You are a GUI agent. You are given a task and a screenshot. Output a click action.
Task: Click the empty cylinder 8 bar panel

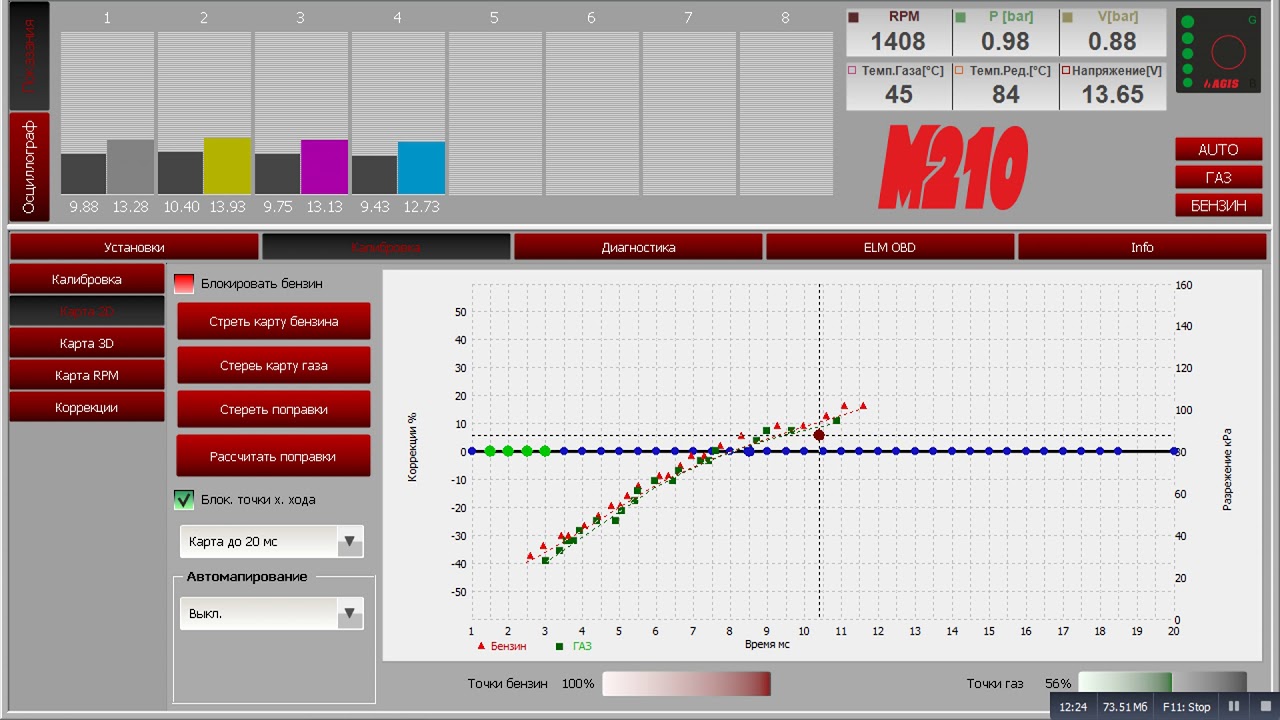pyautogui.click(x=786, y=113)
